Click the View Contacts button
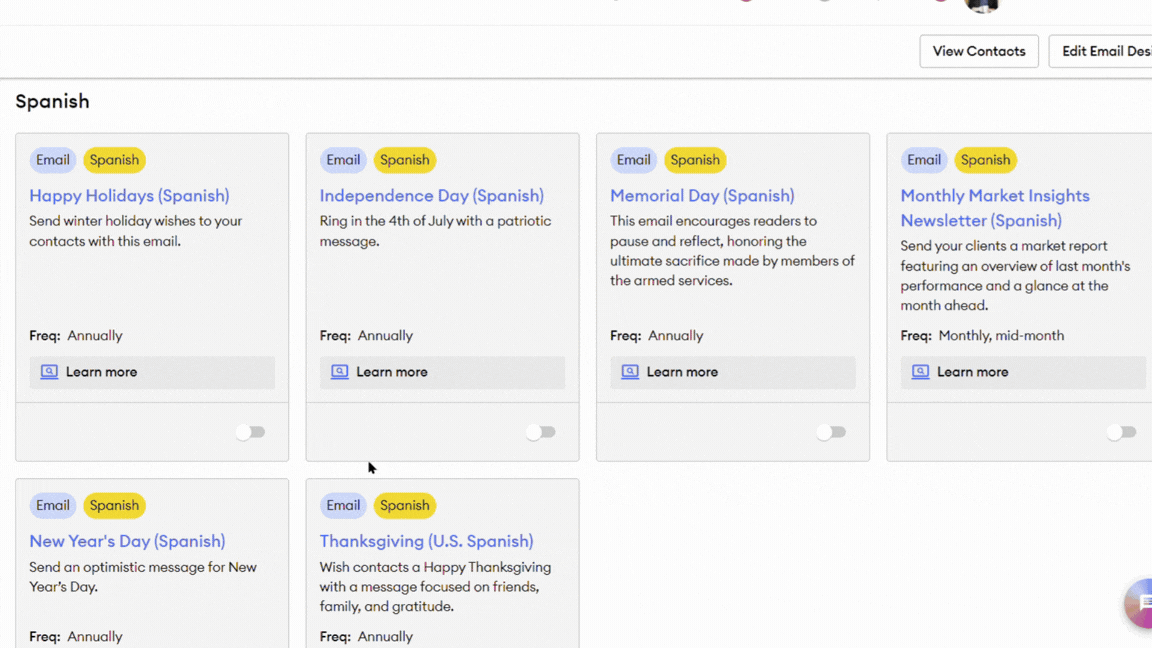Viewport: 1152px width, 648px height. (978, 51)
